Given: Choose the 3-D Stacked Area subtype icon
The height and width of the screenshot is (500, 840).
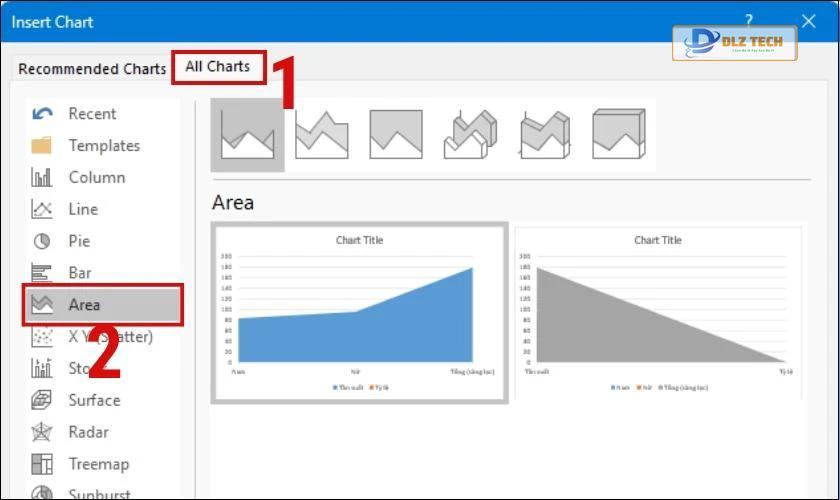Looking at the screenshot, I should point(545,135).
